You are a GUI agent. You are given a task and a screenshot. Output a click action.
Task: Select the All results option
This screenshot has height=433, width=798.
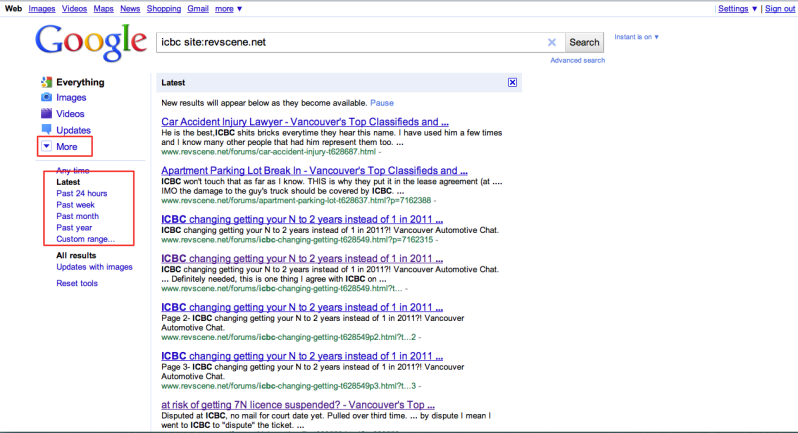76,255
